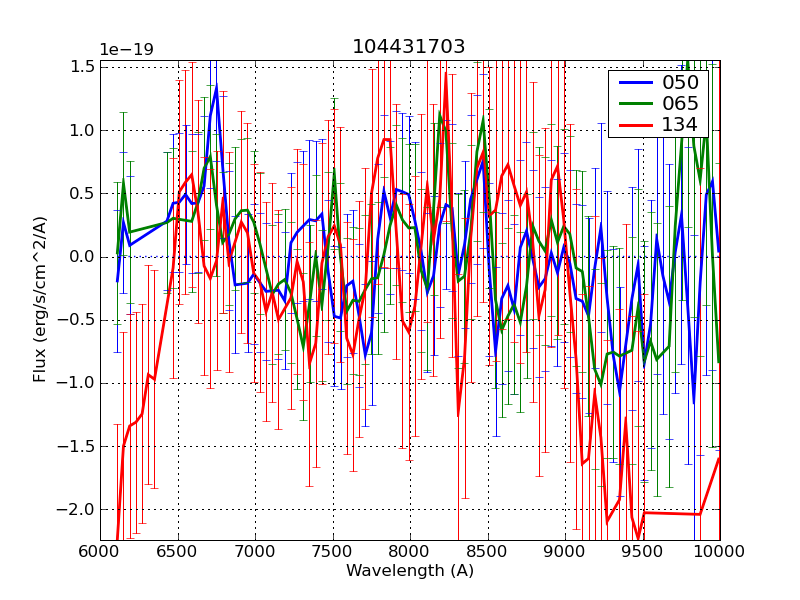Click the 7000 x-axis tick label

coord(255,551)
